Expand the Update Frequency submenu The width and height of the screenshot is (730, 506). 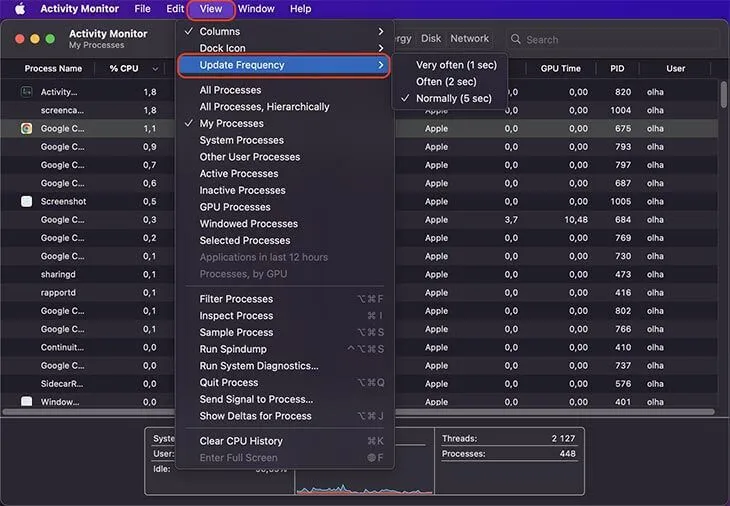click(x=284, y=65)
